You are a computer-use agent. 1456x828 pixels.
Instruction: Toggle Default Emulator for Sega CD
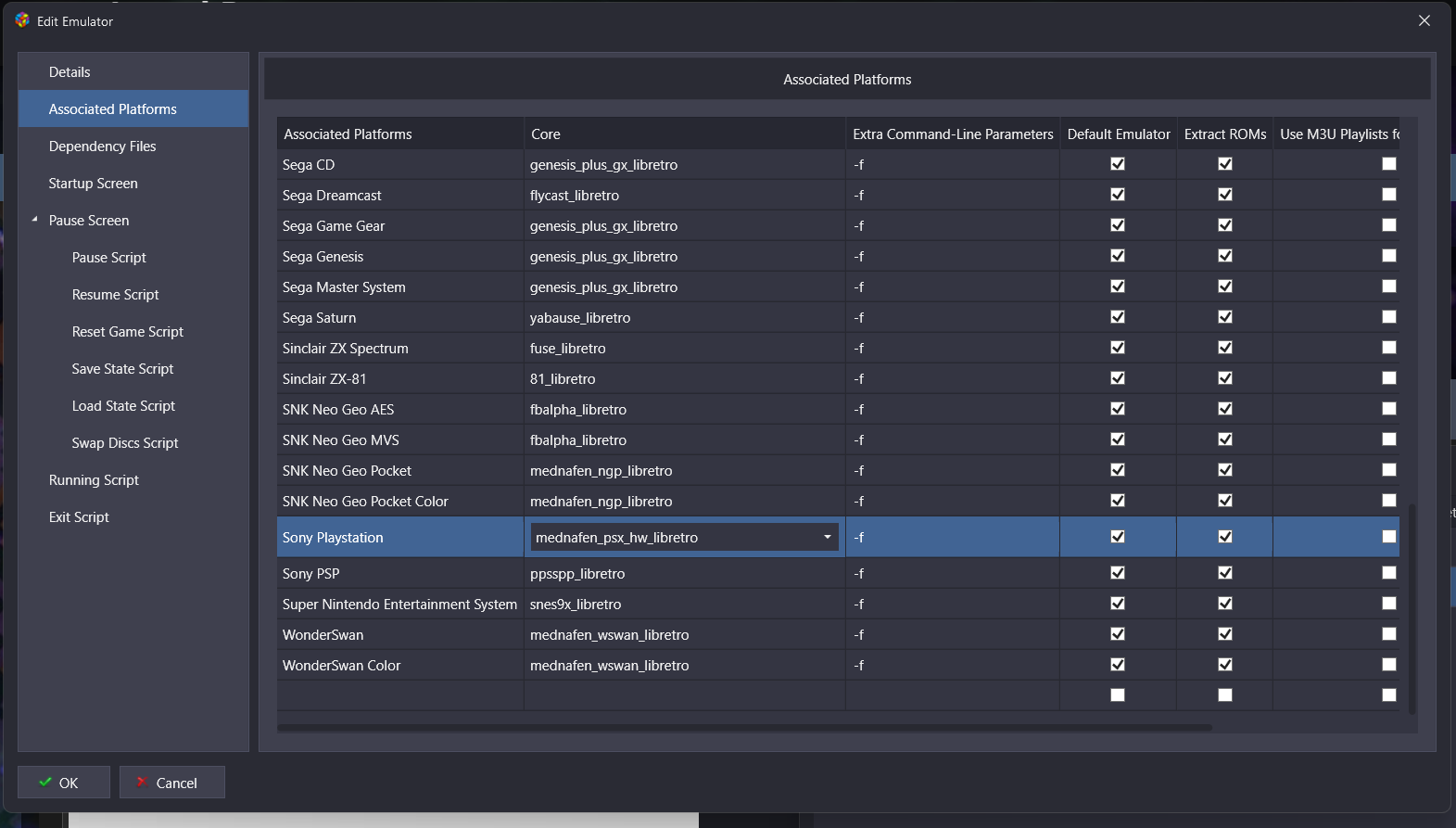(x=1118, y=164)
